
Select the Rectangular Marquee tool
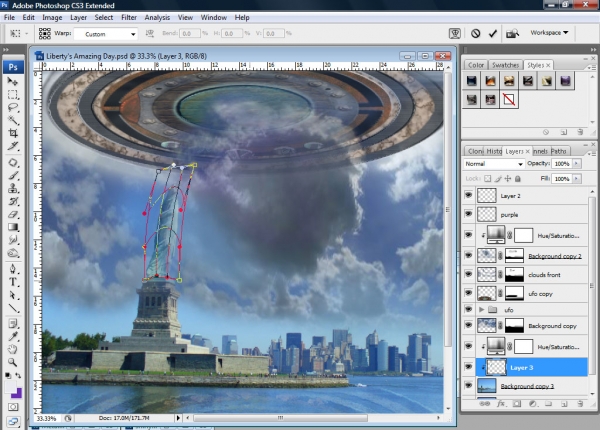click(13, 94)
